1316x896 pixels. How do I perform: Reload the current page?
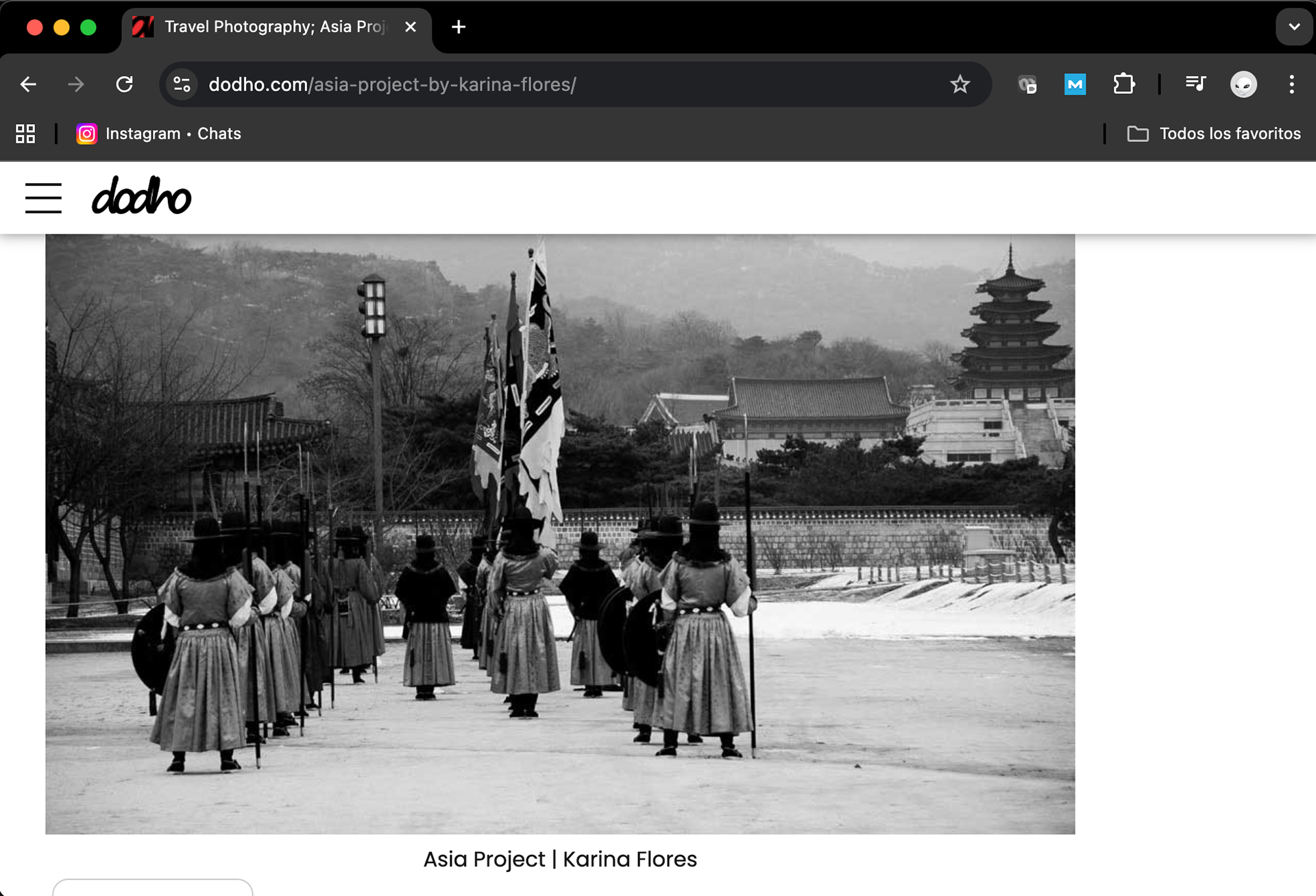point(124,84)
